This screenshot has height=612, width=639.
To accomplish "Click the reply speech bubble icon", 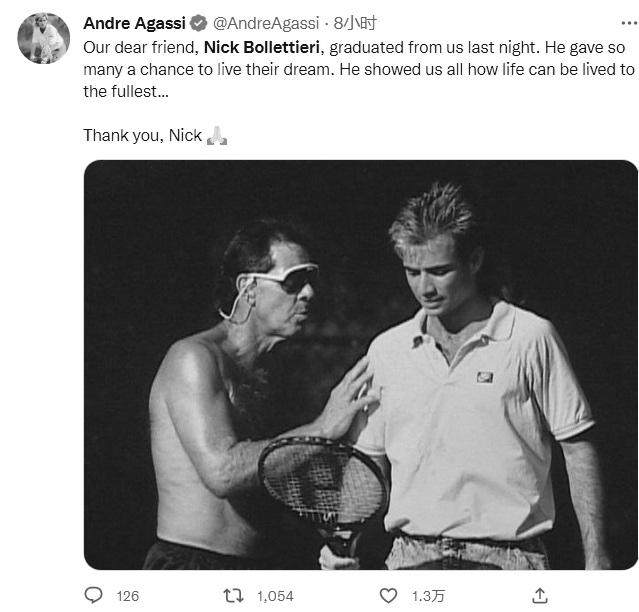I will point(93,595).
